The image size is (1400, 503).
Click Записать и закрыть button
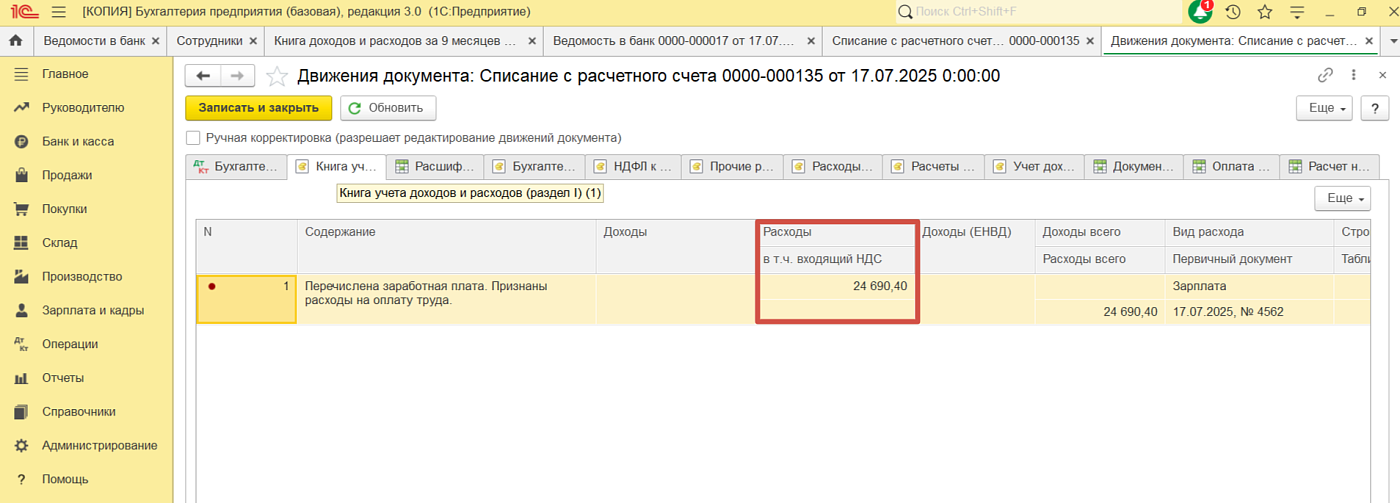pyautogui.click(x=258, y=108)
